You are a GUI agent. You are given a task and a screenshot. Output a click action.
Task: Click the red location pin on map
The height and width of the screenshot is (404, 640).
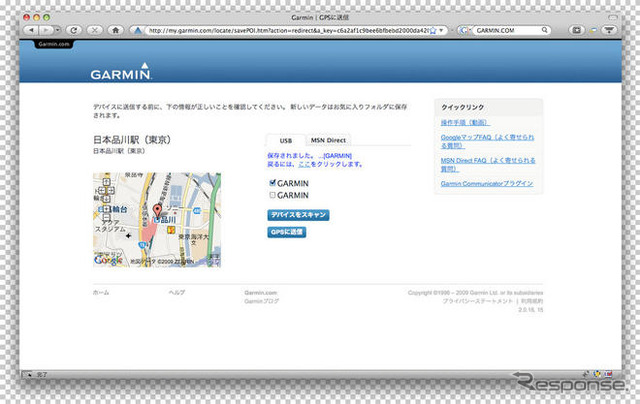click(x=157, y=211)
